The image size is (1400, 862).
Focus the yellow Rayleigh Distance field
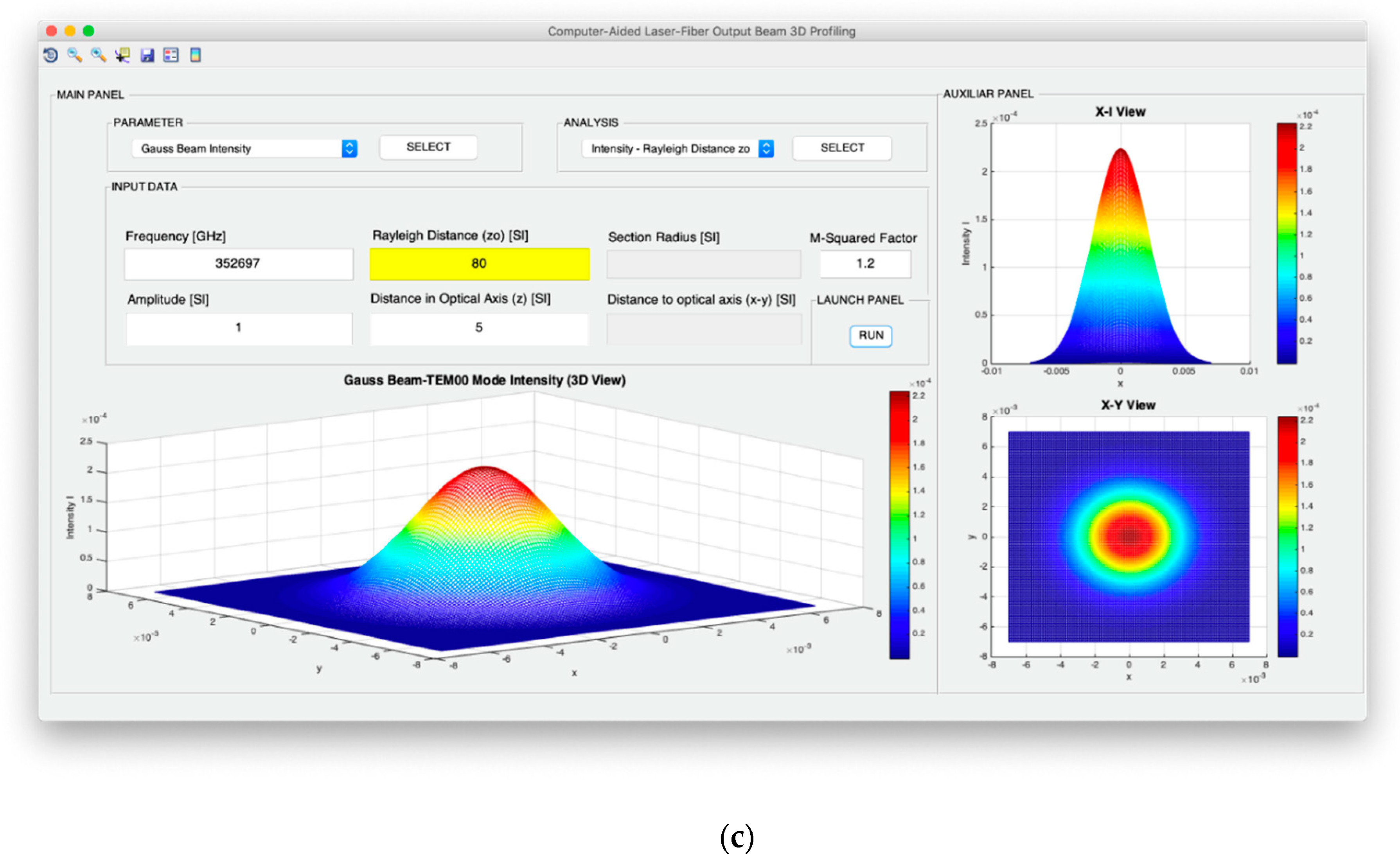pyautogui.click(x=479, y=263)
